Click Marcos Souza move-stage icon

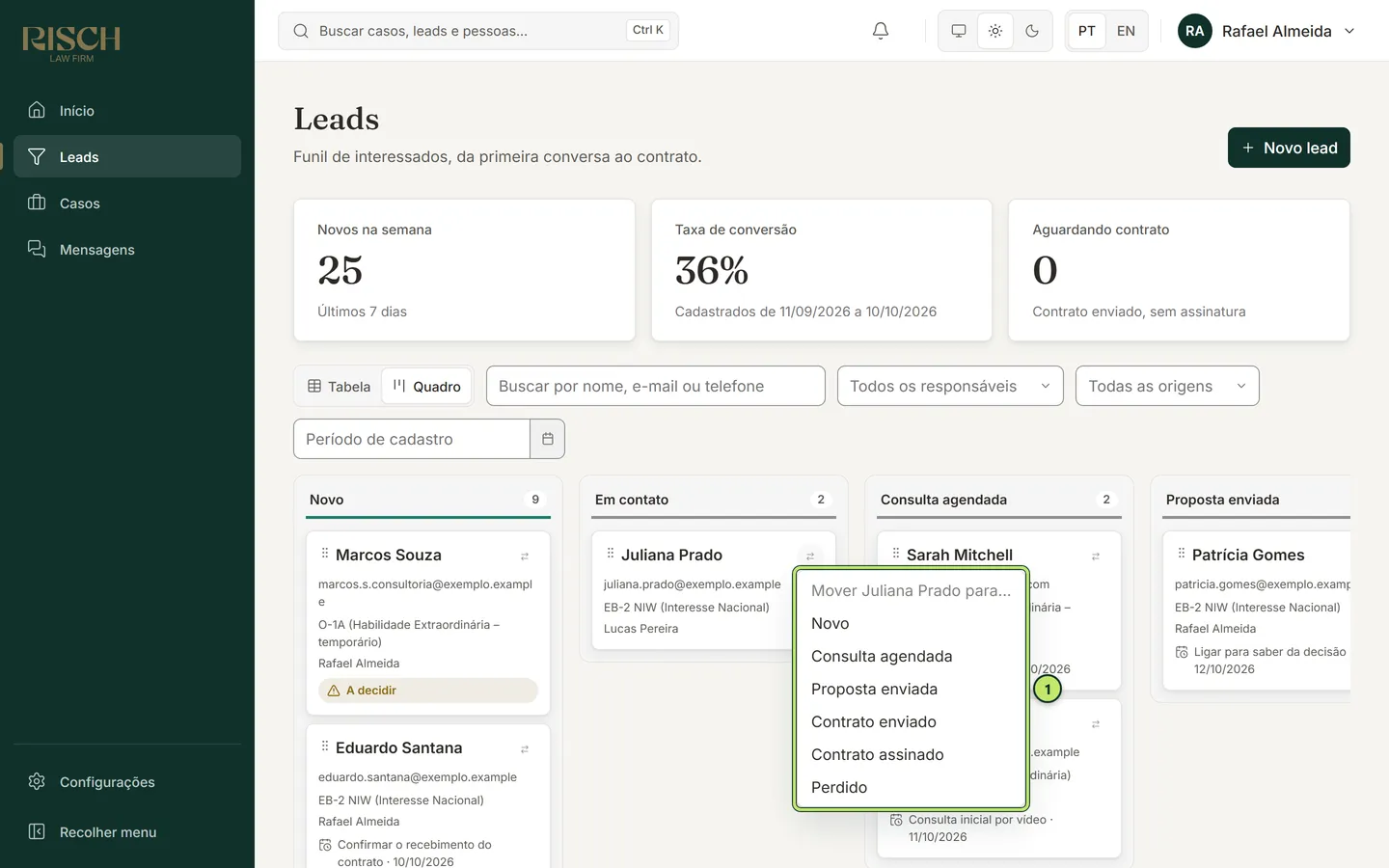[525, 556]
